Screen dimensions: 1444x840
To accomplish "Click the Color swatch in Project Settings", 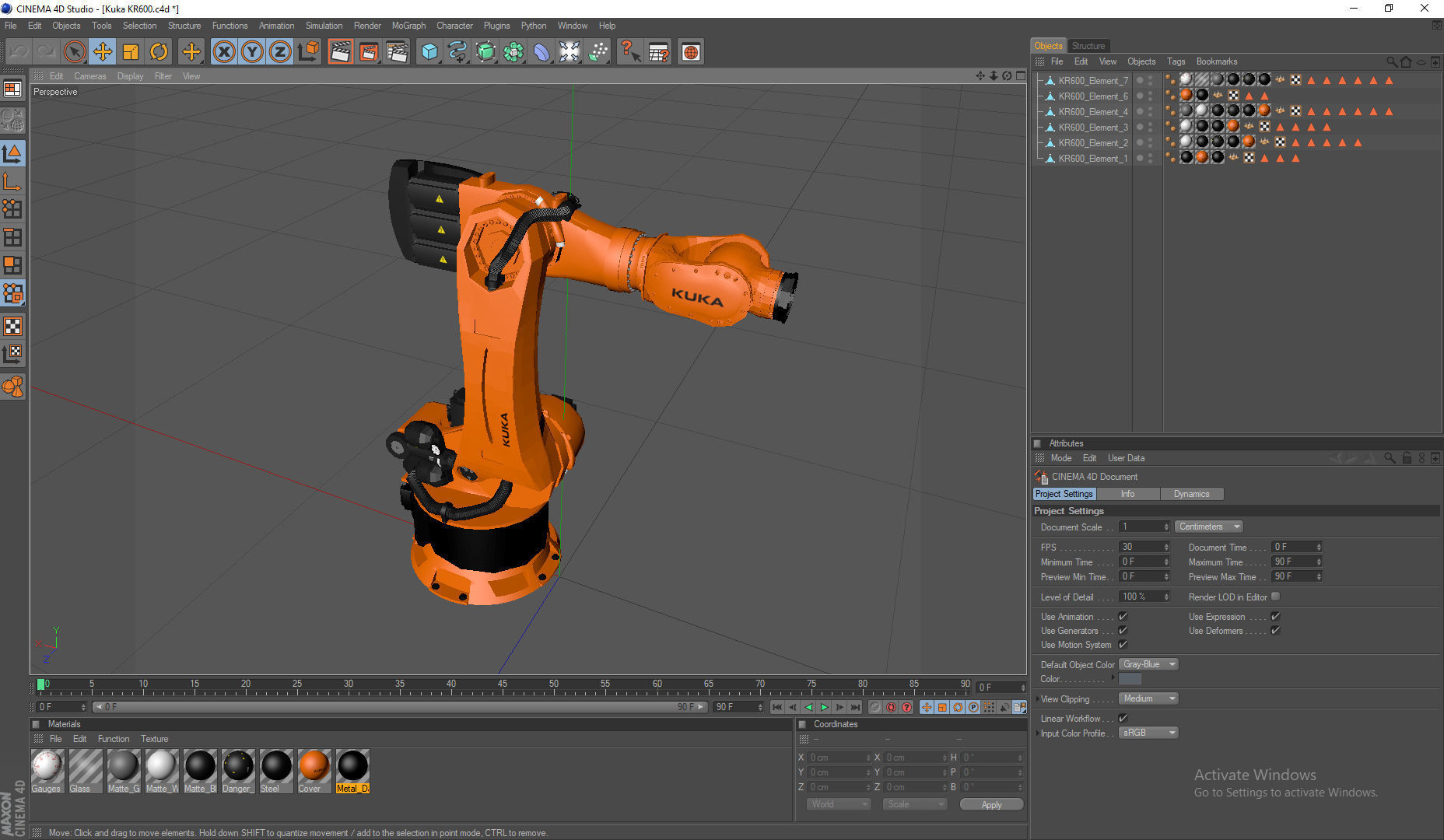I will (1130, 679).
